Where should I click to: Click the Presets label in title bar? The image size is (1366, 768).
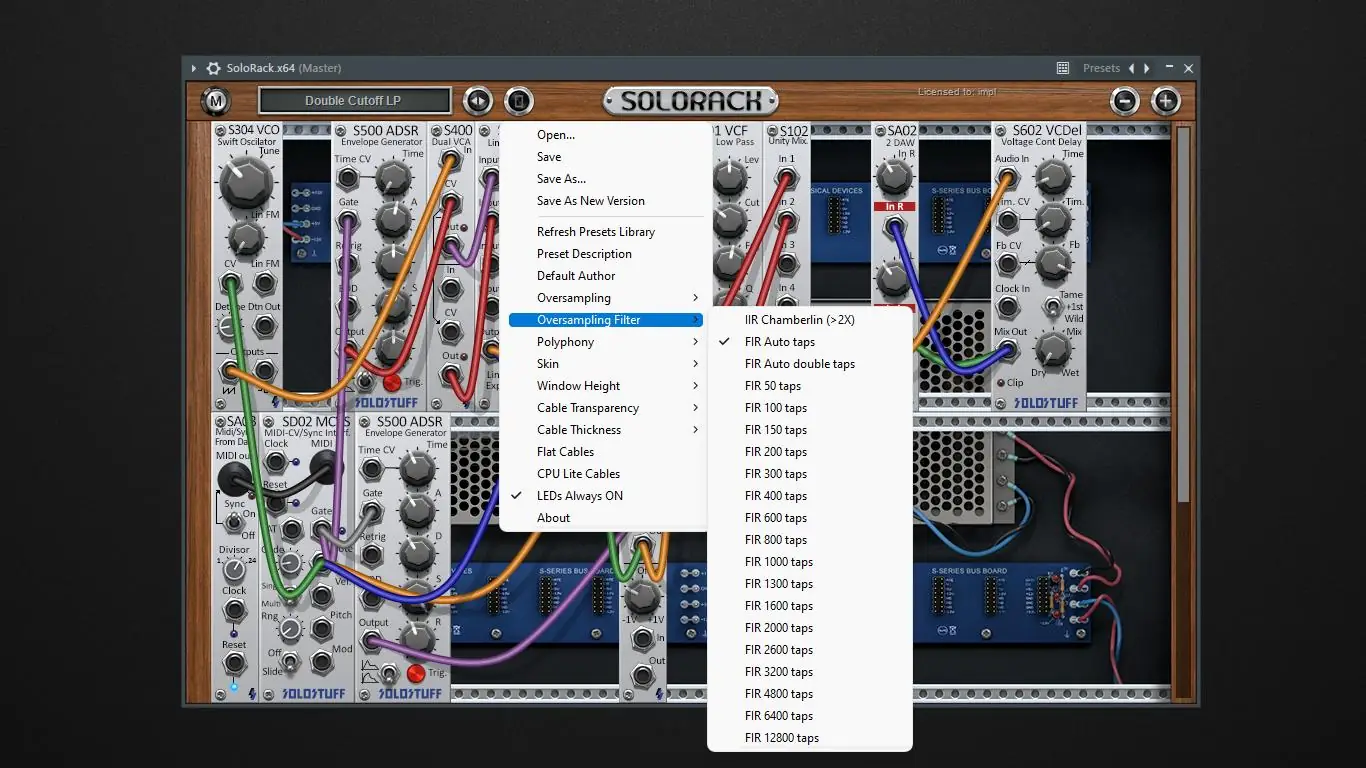(x=1101, y=68)
